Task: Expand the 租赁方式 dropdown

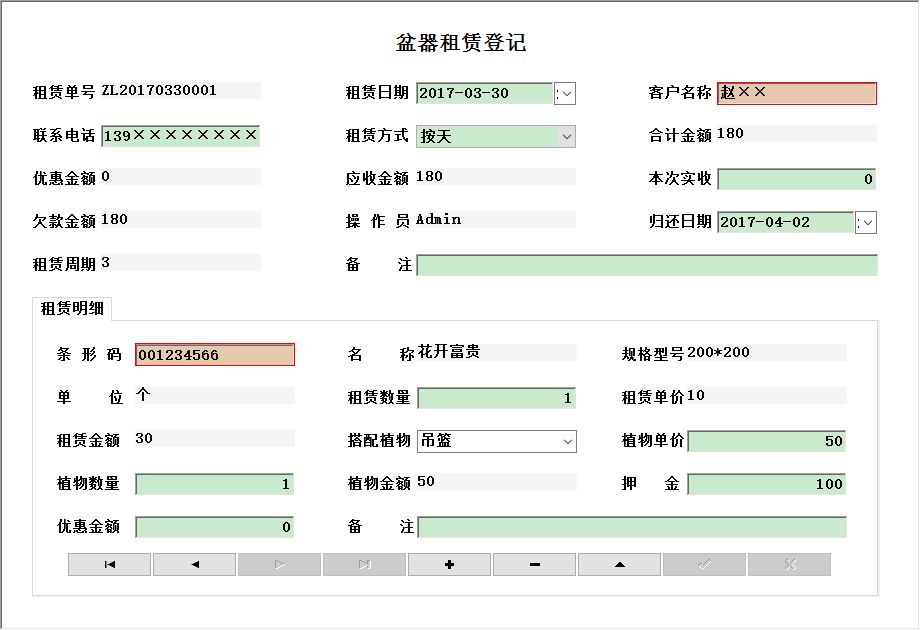Action: [x=566, y=137]
